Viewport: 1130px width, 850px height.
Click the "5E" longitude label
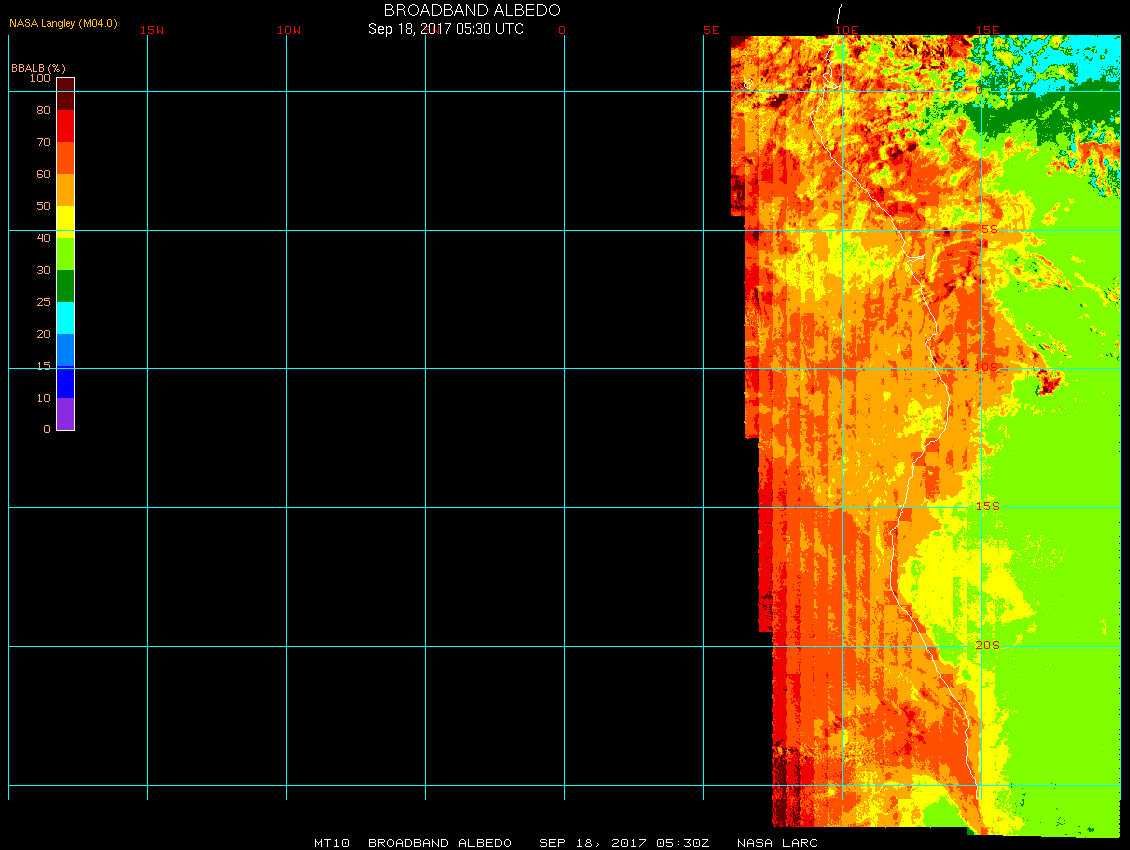click(x=711, y=30)
